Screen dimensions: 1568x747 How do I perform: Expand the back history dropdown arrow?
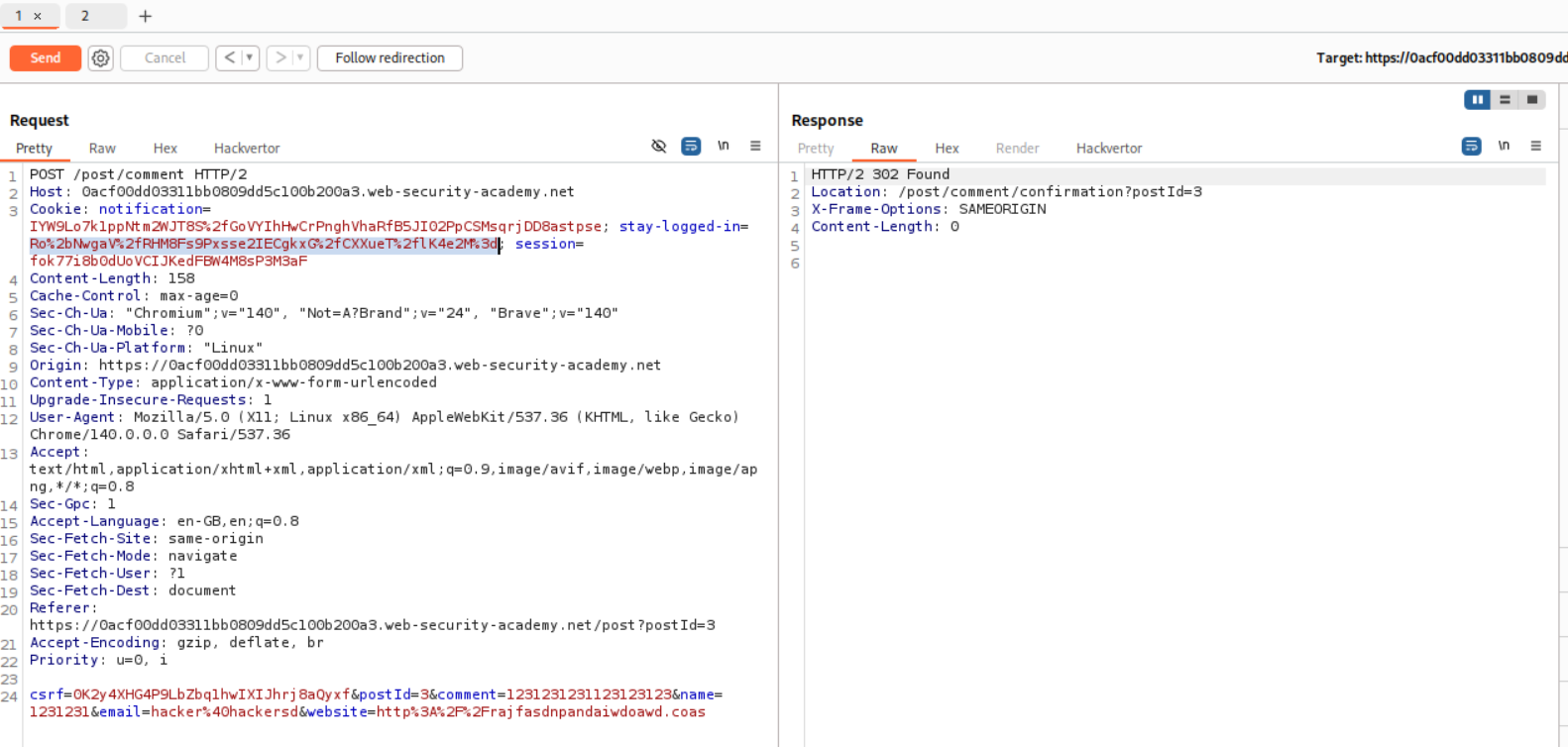[x=250, y=58]
